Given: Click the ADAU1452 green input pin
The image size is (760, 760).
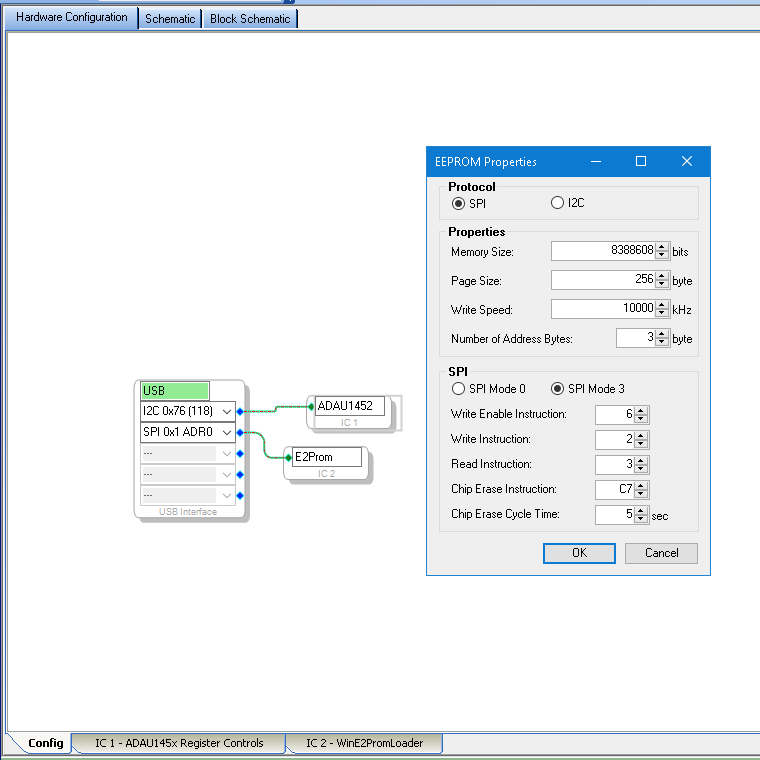Looking at the screenshot, I should click(x=311, y=406).
